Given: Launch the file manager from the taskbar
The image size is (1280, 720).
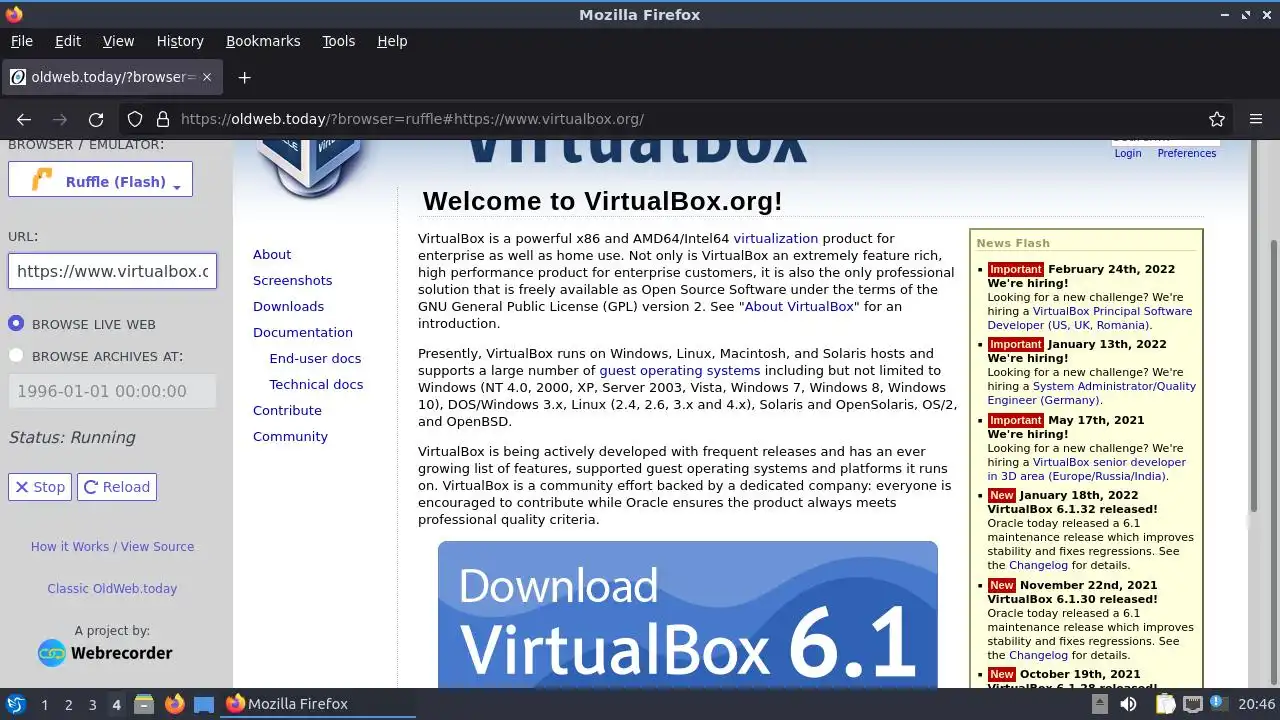Looking at the screenshot, I should coord(144,704).
